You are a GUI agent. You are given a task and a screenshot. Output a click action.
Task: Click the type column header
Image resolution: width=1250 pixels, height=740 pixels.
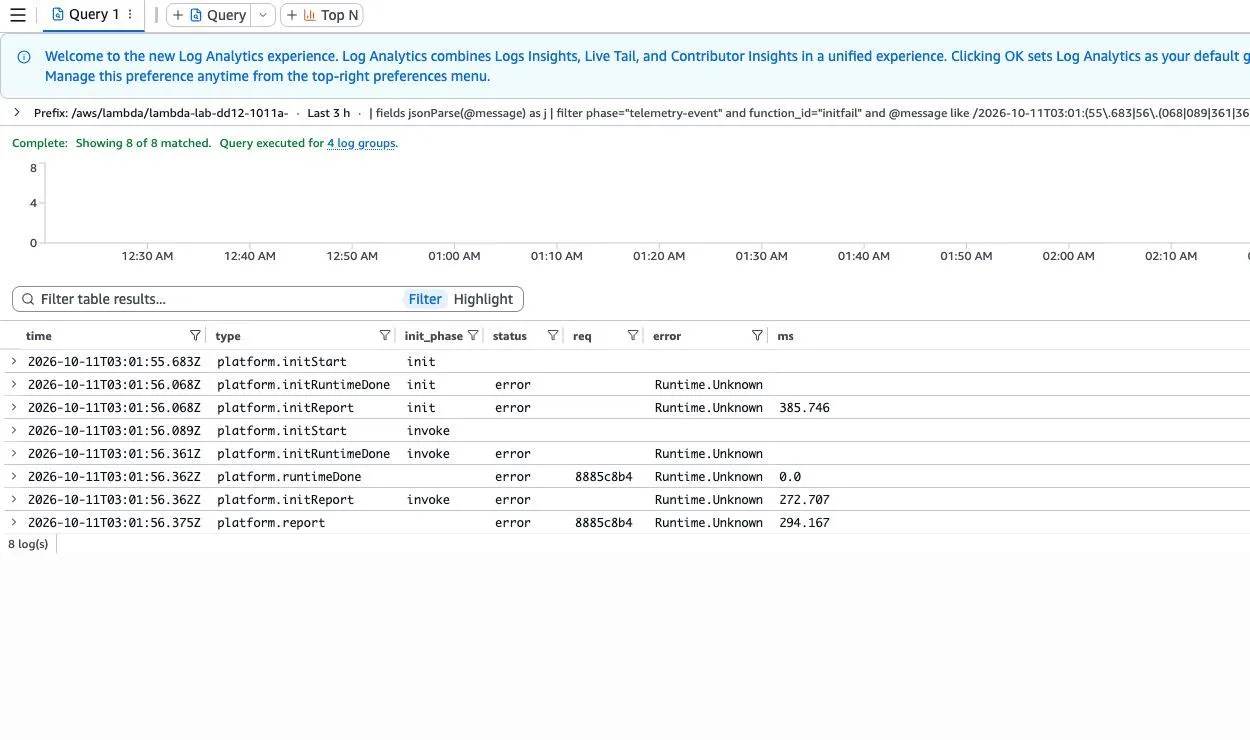[228, 336]
